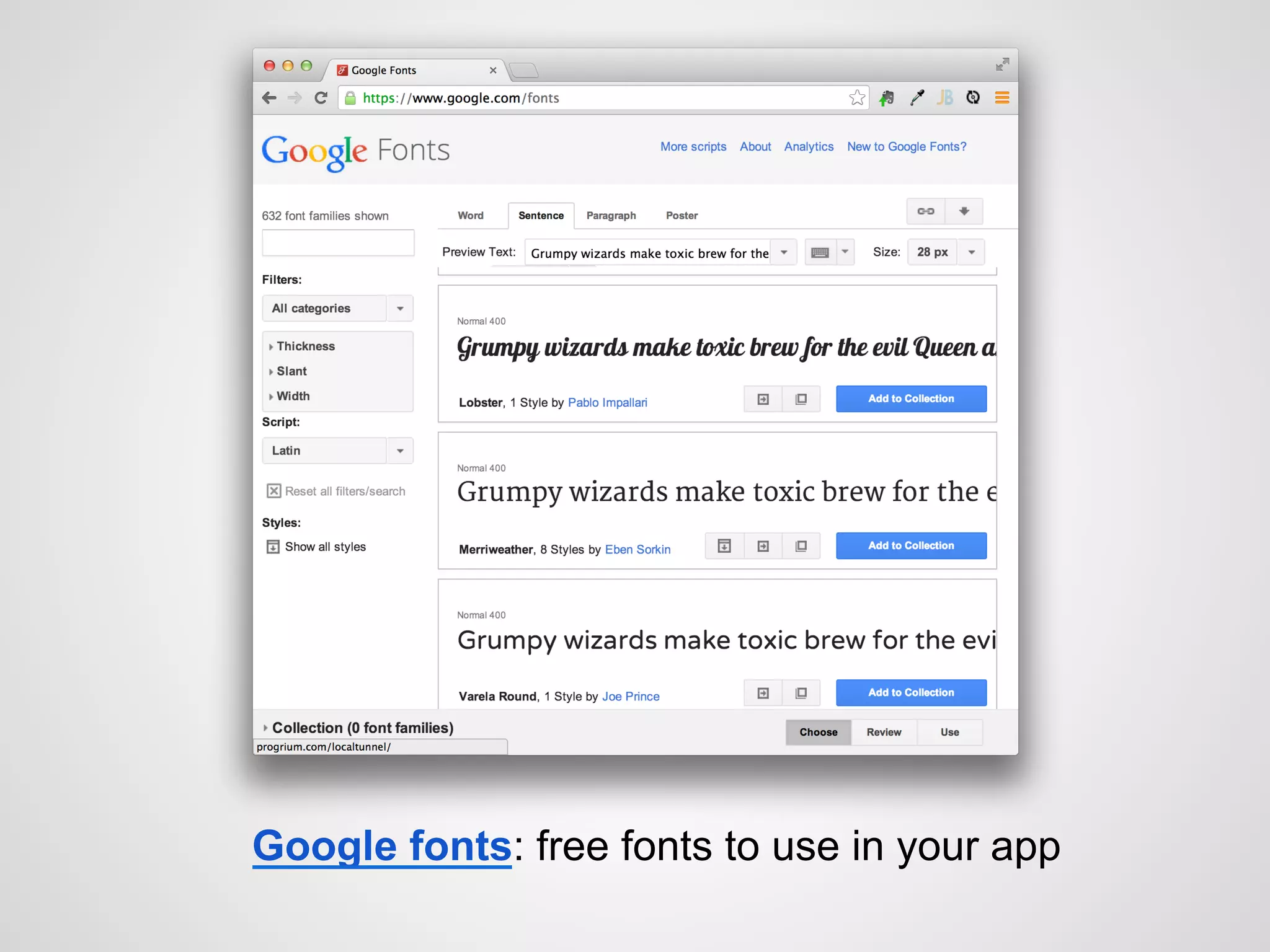Screen dimensions: 1270x952
Task: Expand the Thickness filter
Action: coord(302,346)
